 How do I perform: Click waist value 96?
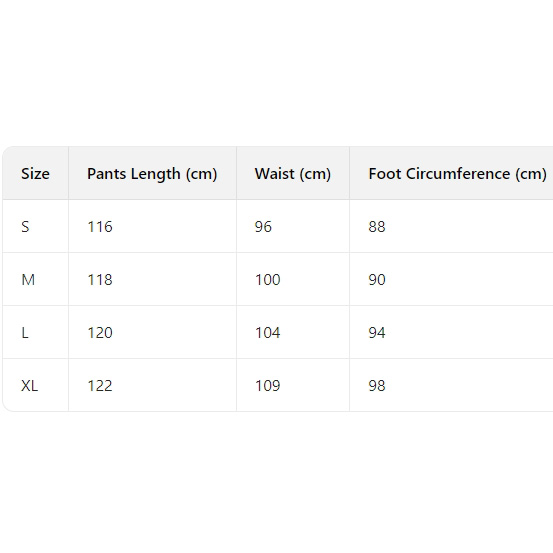click(263, 226)
